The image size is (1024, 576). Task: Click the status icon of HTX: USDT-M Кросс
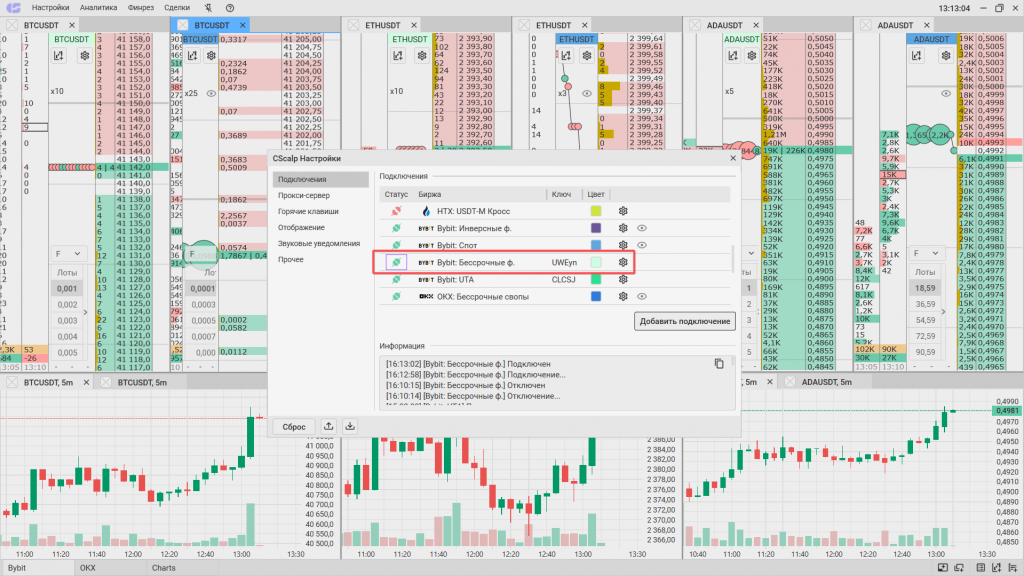click(396, 211)
